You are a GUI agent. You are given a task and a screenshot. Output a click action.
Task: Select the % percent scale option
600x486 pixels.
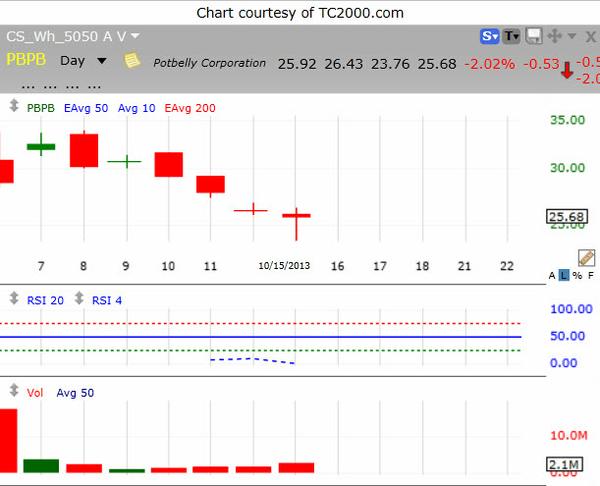(577, 276)
